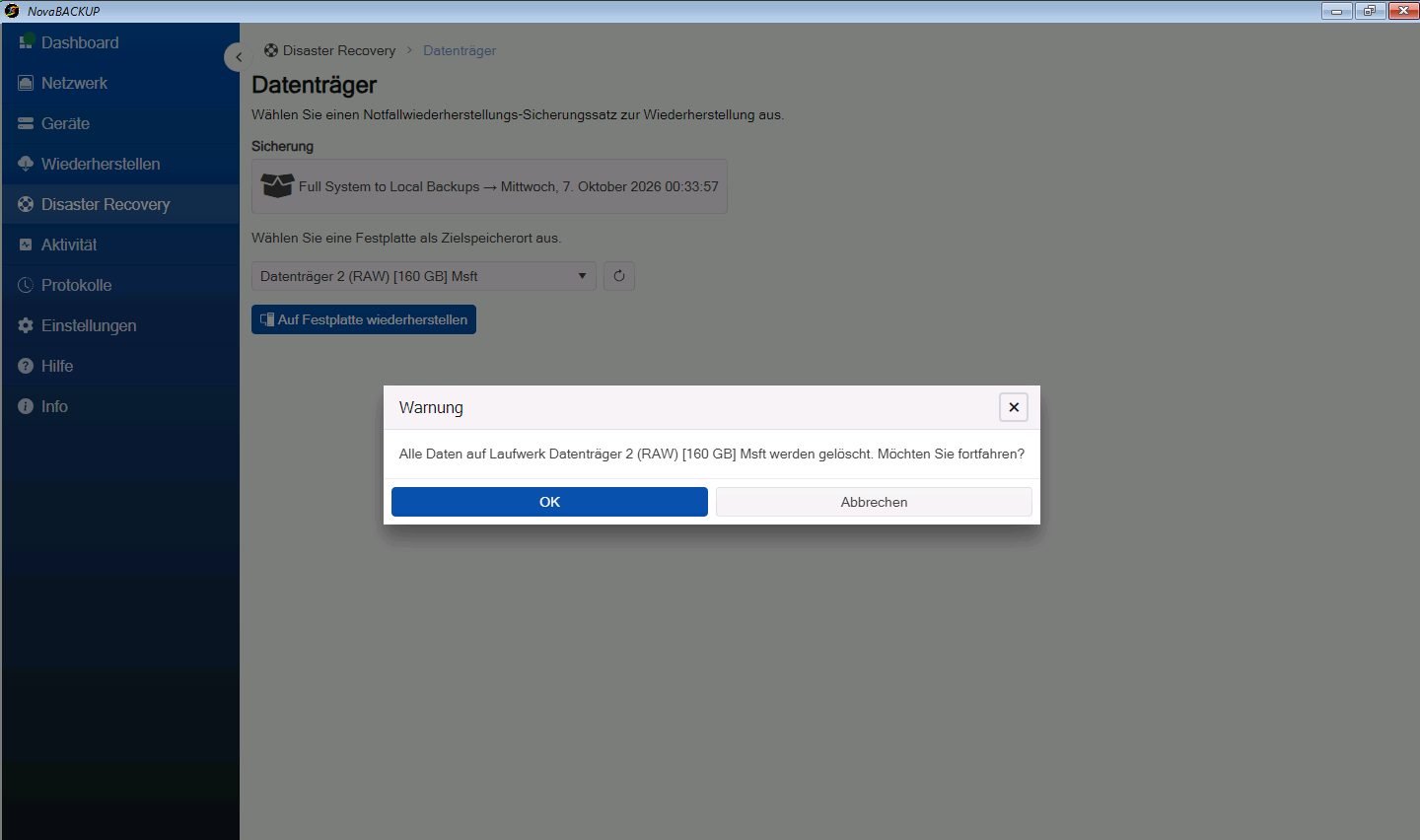Open the Dashboard menu entry
The height and width of the screenshot is (840, 1420).
click(120, 42)
